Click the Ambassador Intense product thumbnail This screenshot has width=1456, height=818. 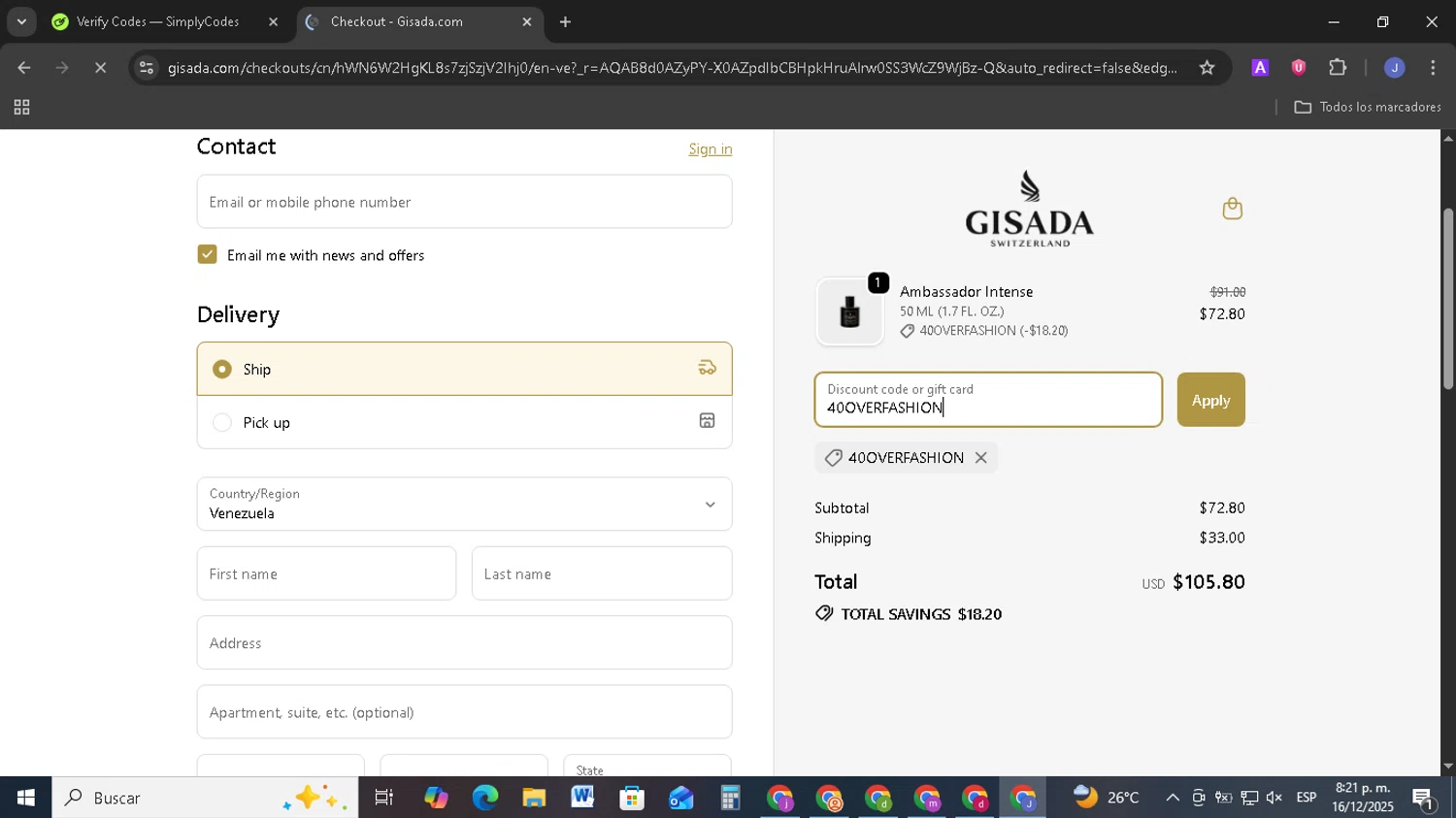pyautogui.click(x=849, y=311)
